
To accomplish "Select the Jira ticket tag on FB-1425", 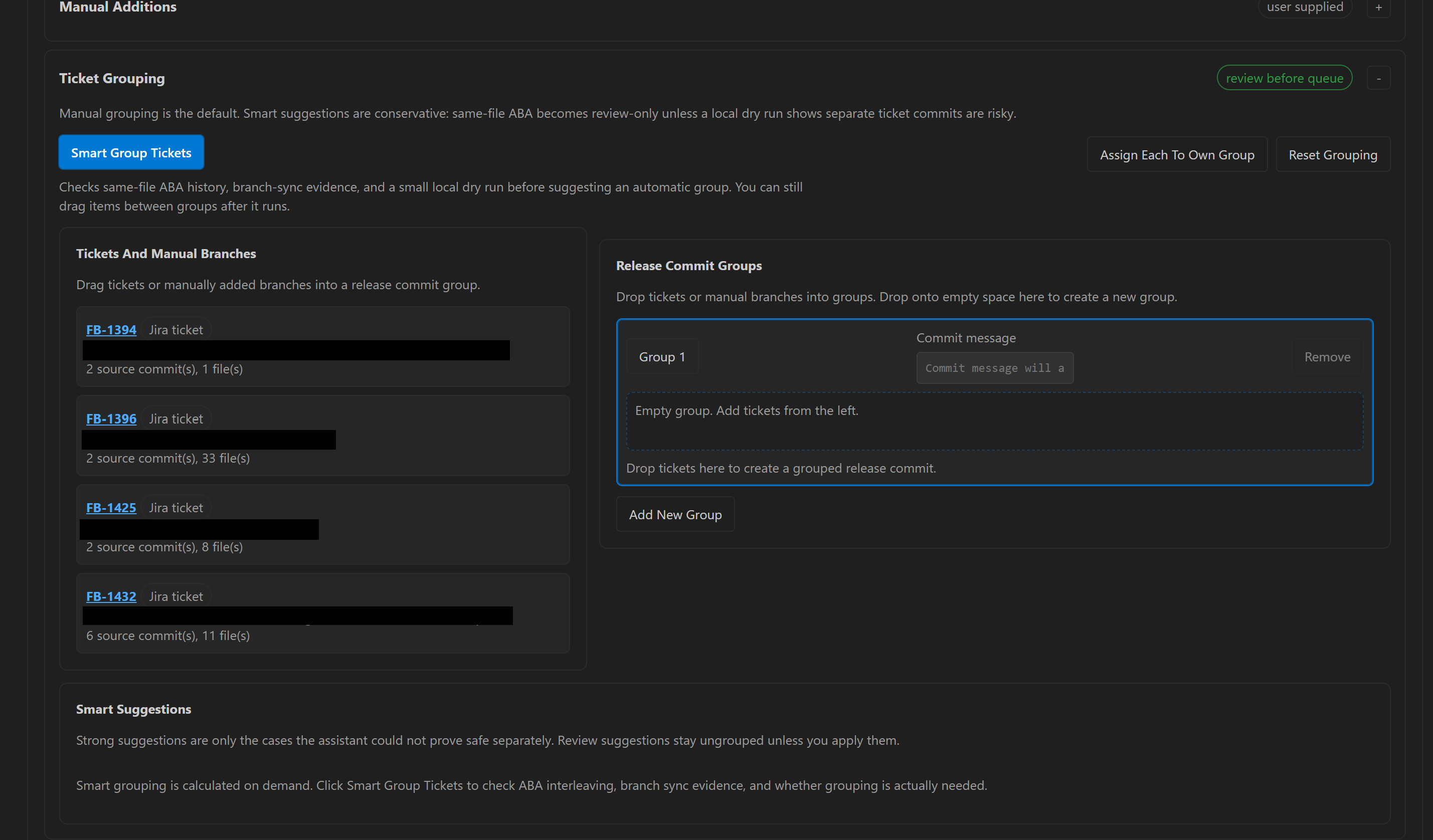I will click(175, 508).
